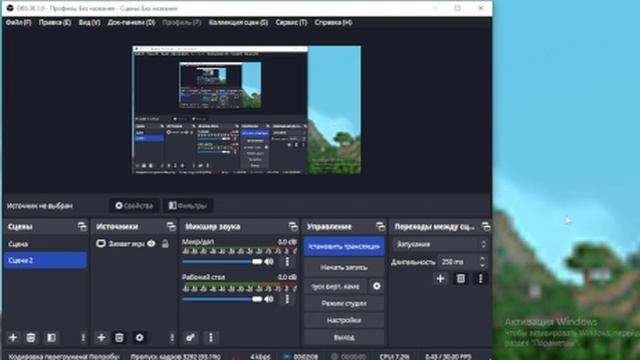Screen dimensions: 640x360
Task: Click the Выход button
Action: click(x=344, y=338)
